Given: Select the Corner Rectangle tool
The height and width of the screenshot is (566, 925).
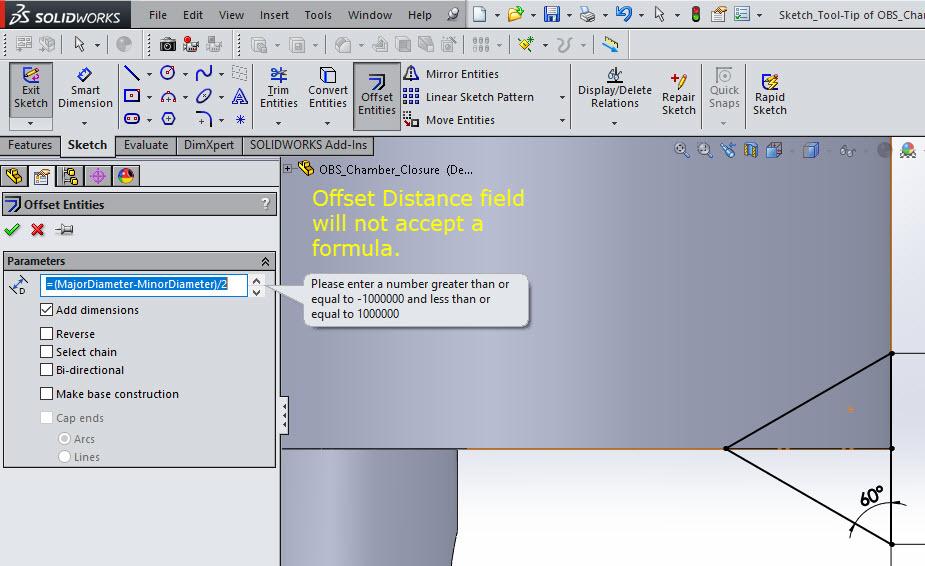Looking at the screenshot, I should click(132, 96).
